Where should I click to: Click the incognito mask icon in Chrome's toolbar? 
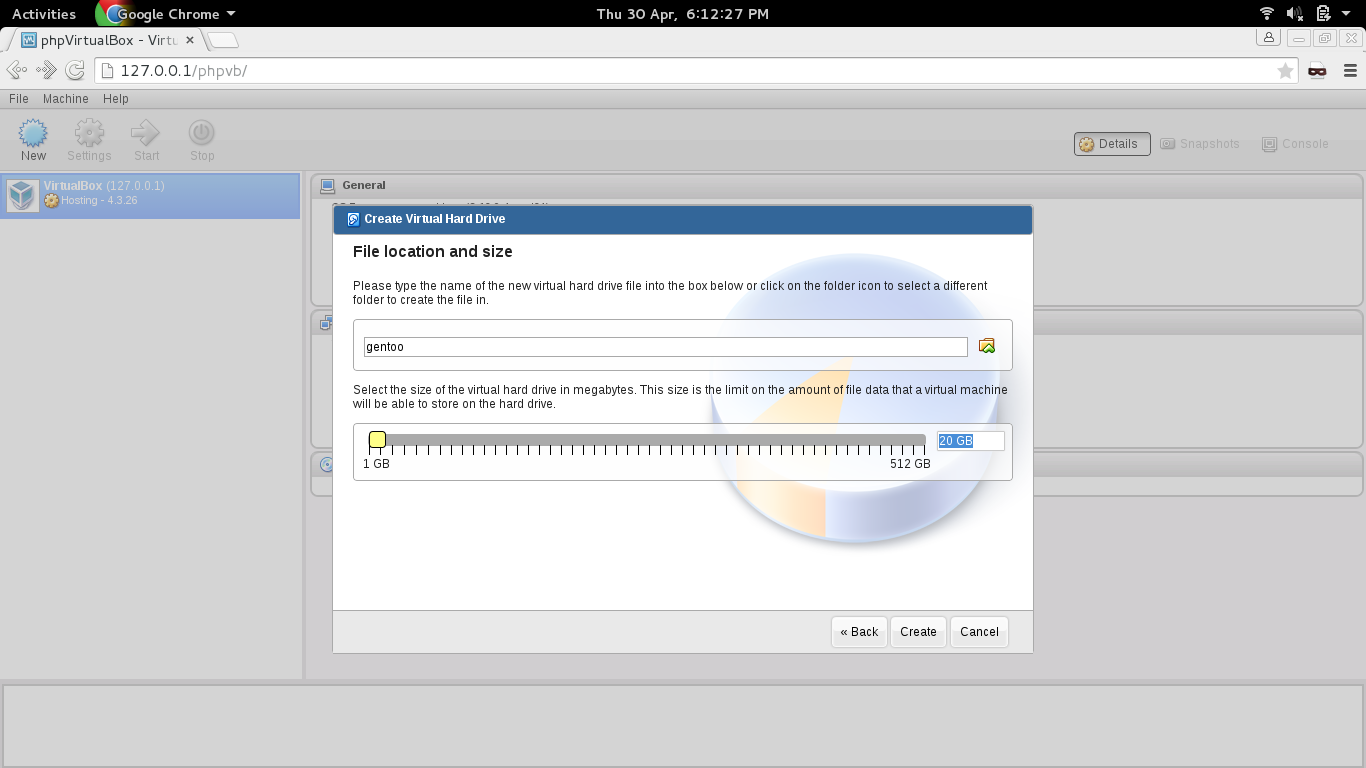point(1317,70)
